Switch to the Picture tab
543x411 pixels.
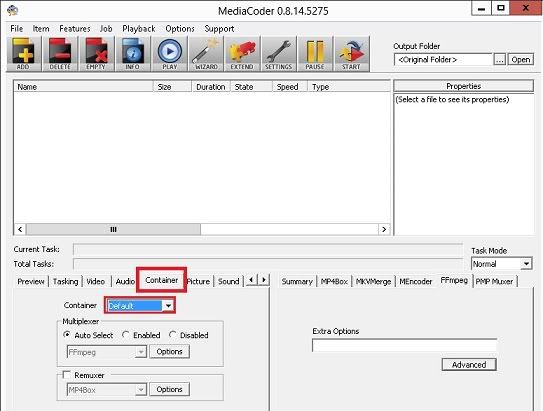tap(198, 282)
